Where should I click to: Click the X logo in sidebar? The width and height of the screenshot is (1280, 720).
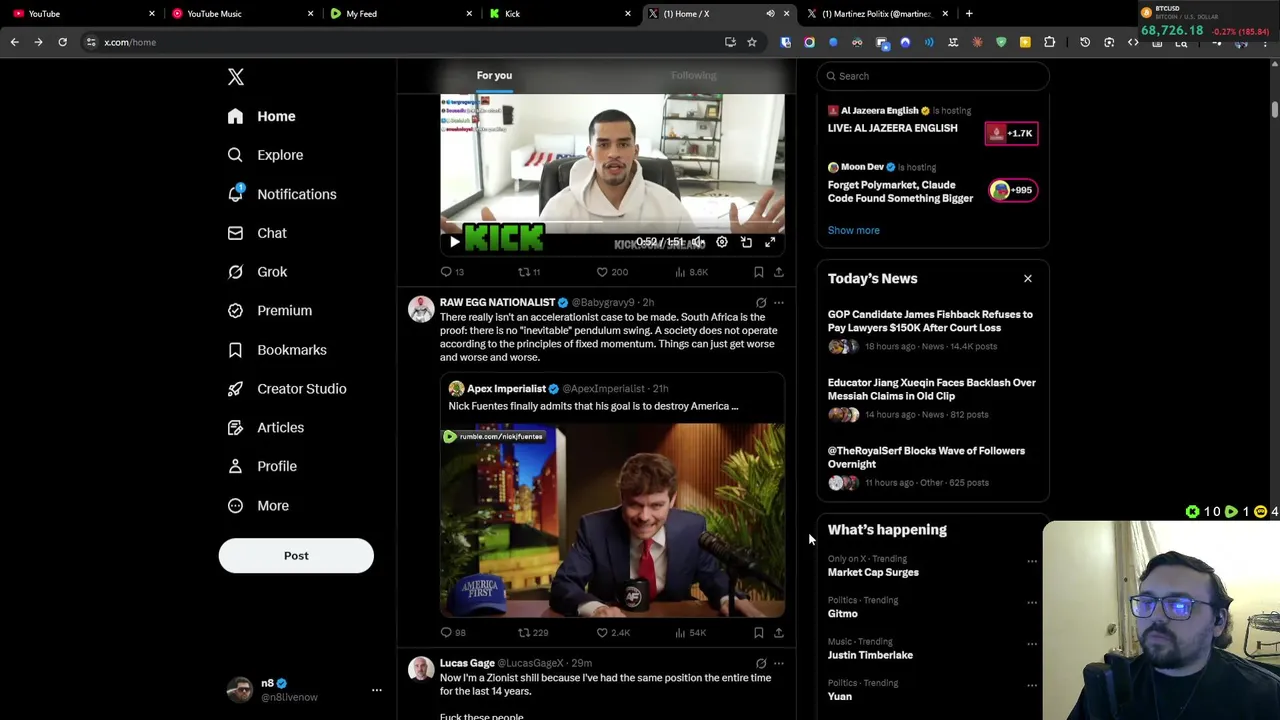pos(235,77)
